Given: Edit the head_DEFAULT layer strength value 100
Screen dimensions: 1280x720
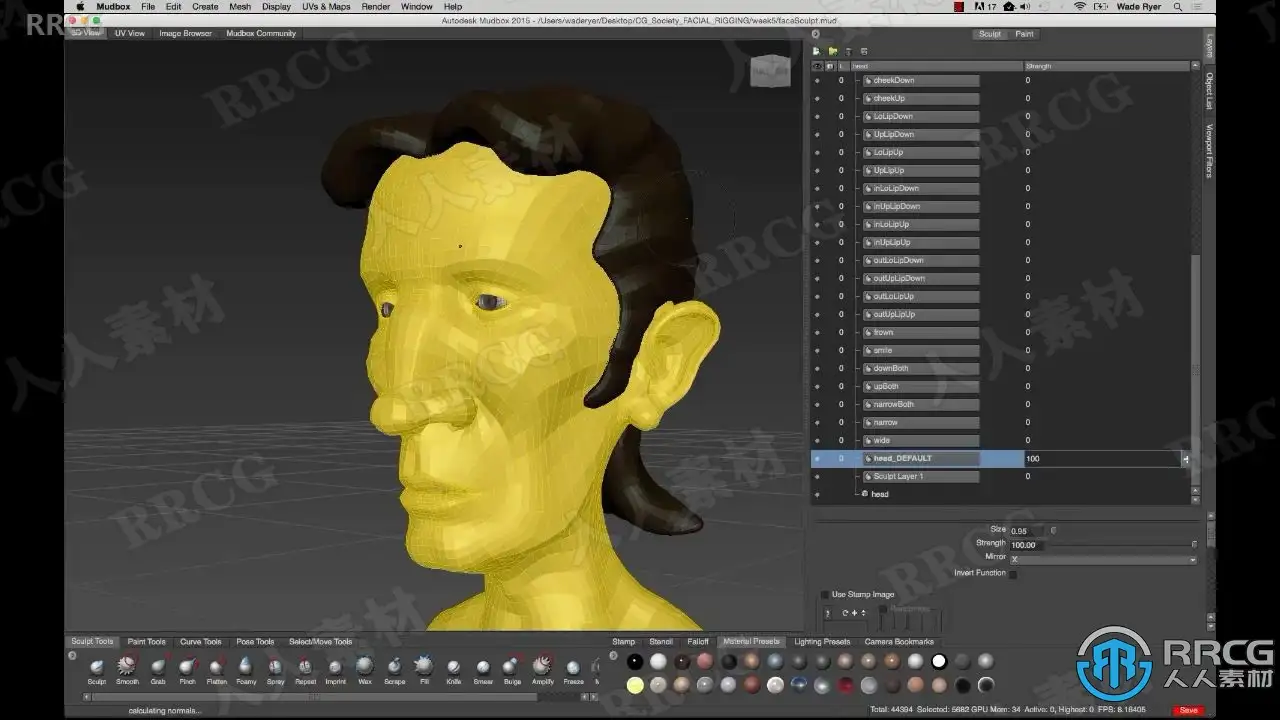Looking at the screenshot, I should point(1102,459).
